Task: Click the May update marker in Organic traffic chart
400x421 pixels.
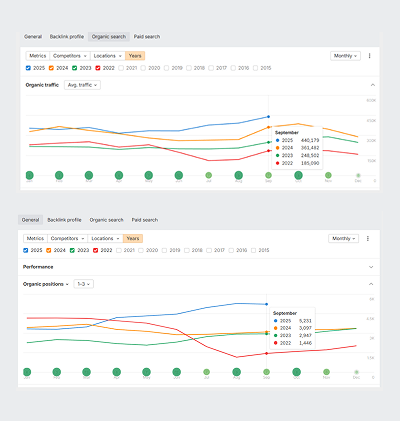Action: pyautogui.click(x=149, y=175)
